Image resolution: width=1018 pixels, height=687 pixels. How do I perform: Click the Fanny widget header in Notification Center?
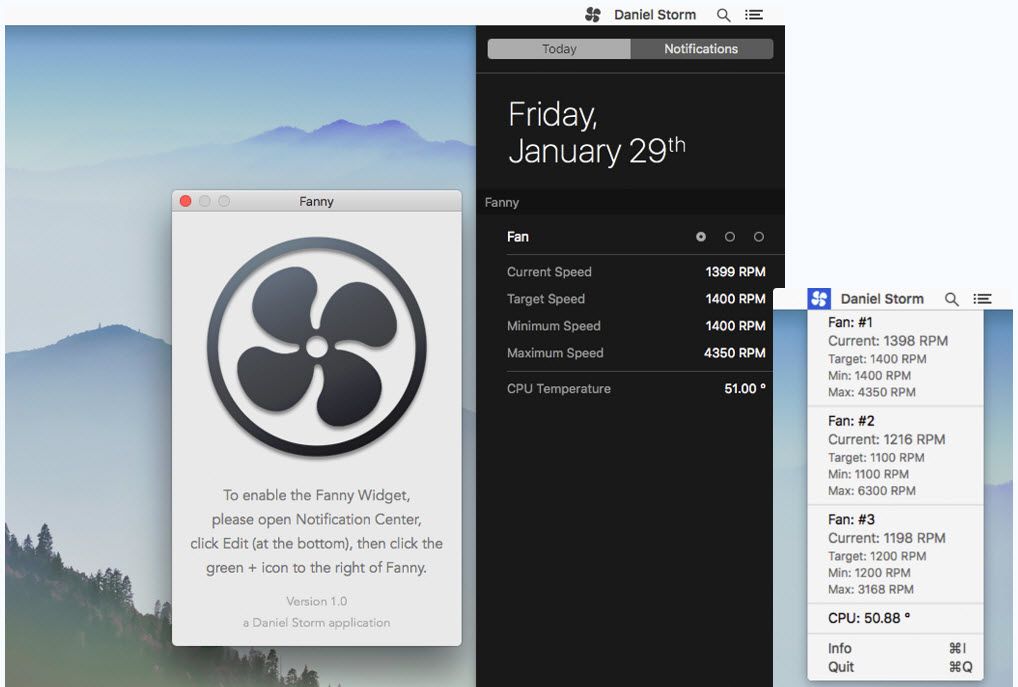(x=502, y=203)
